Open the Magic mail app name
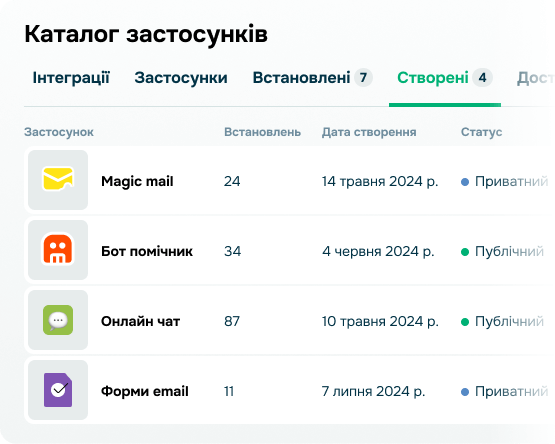This screenshot has height=444, width=555. coord(137,182)
